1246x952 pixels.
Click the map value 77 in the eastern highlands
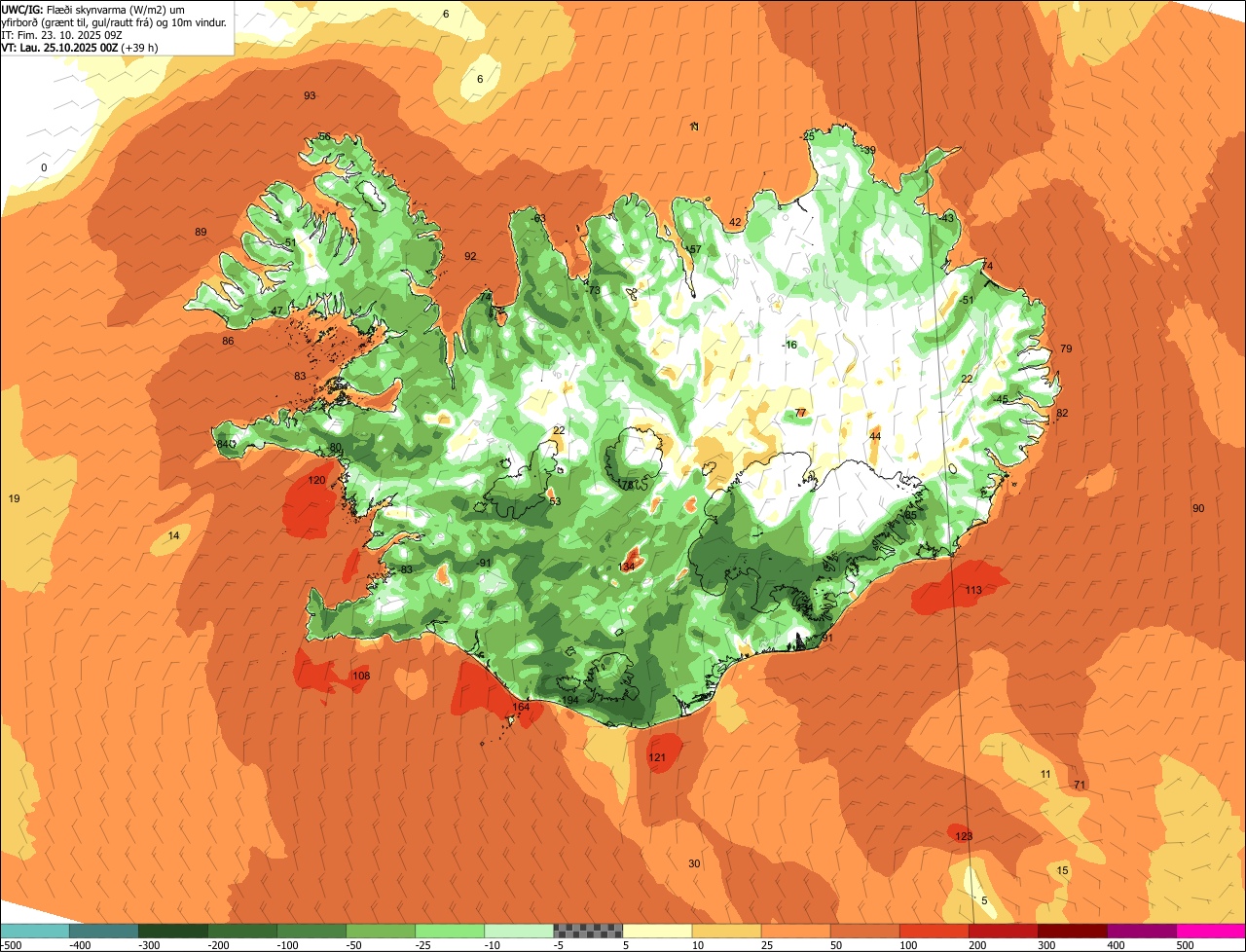pos(800,413)
